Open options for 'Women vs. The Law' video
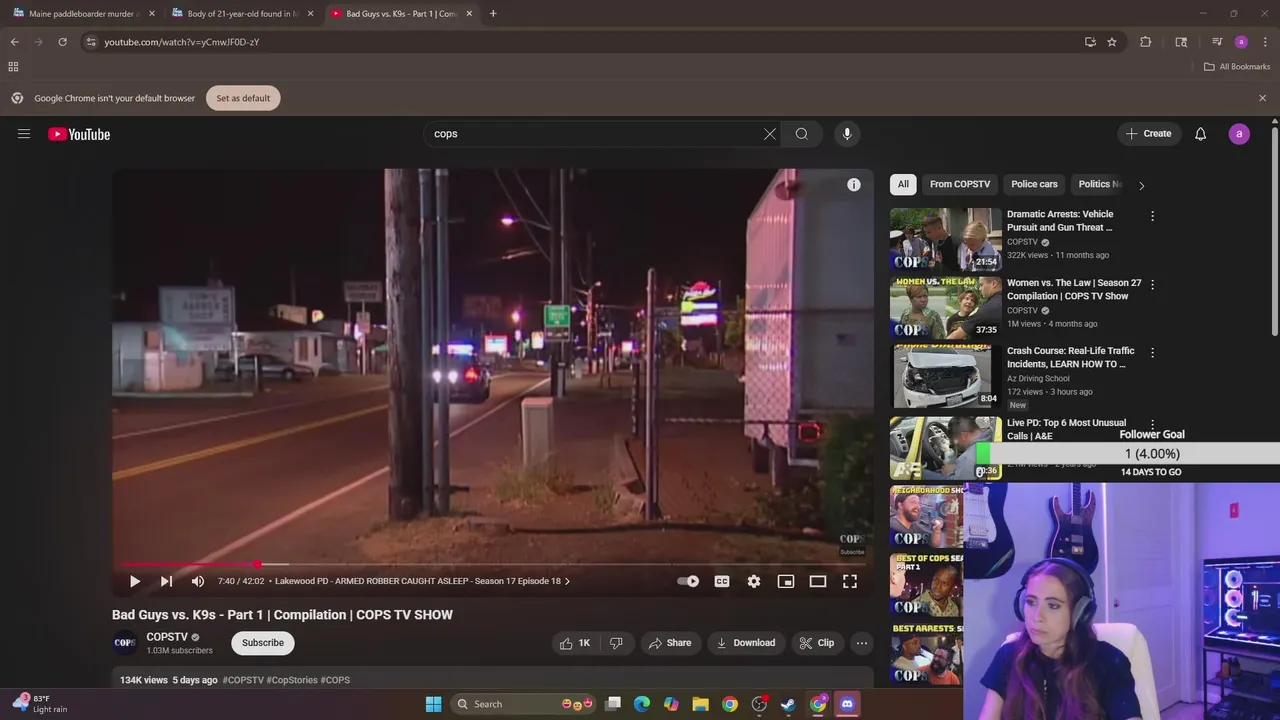 (x=1152, y=284)
